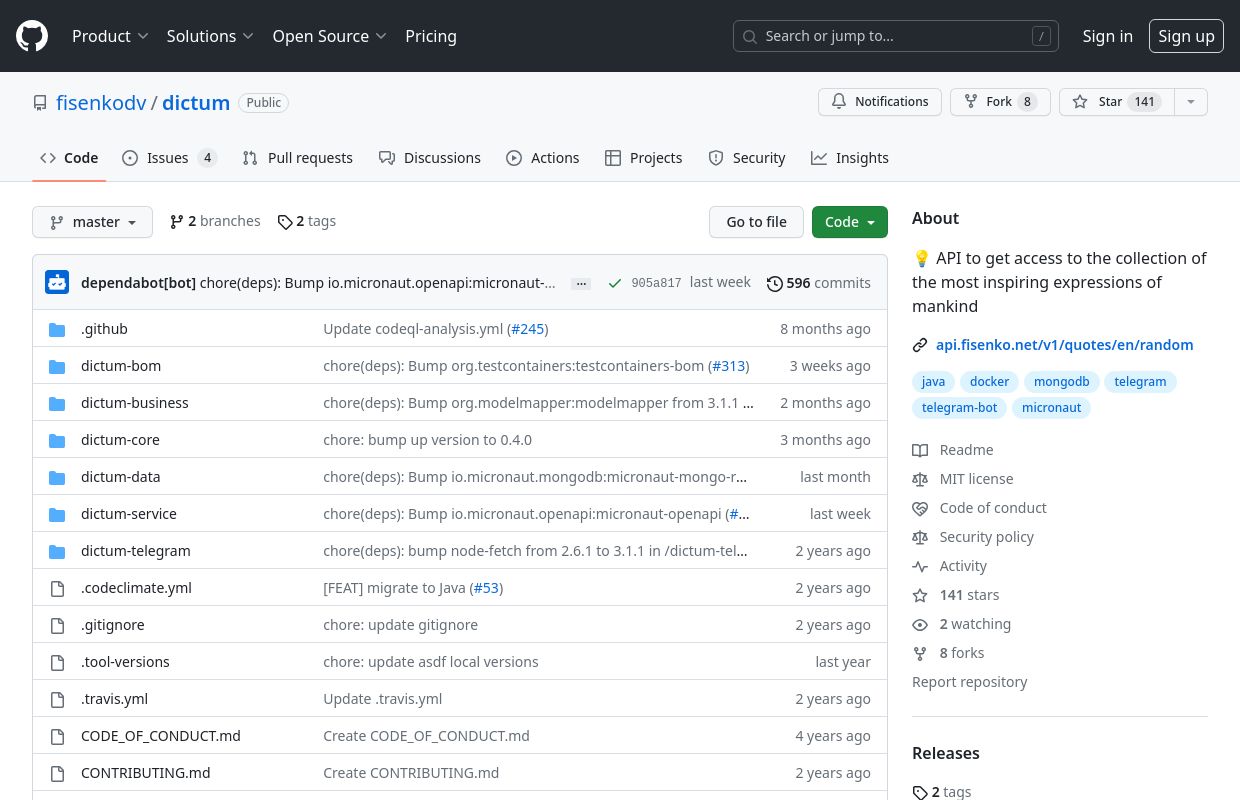Click the Go to file button
Screen dimensions: 1240x800
[x=756, y=222]
